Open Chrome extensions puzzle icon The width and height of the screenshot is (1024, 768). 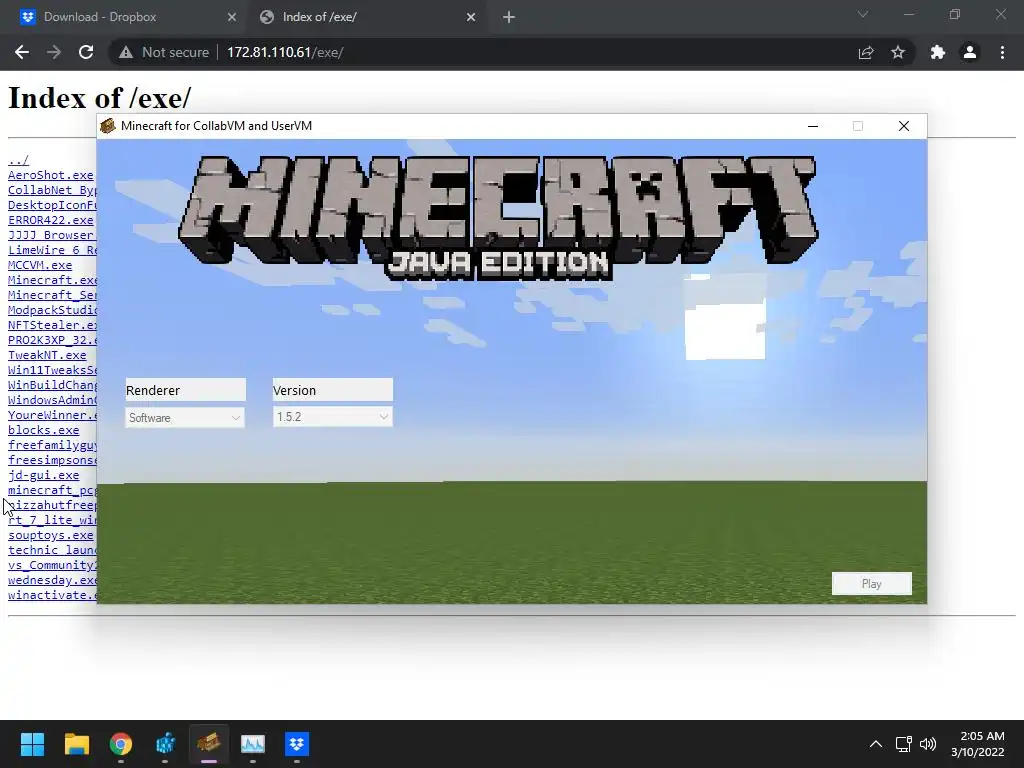click(938, 52)
